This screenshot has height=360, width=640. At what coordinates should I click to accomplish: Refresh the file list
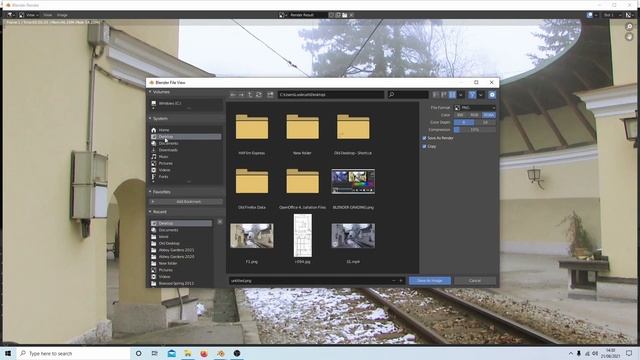point(258,95)
